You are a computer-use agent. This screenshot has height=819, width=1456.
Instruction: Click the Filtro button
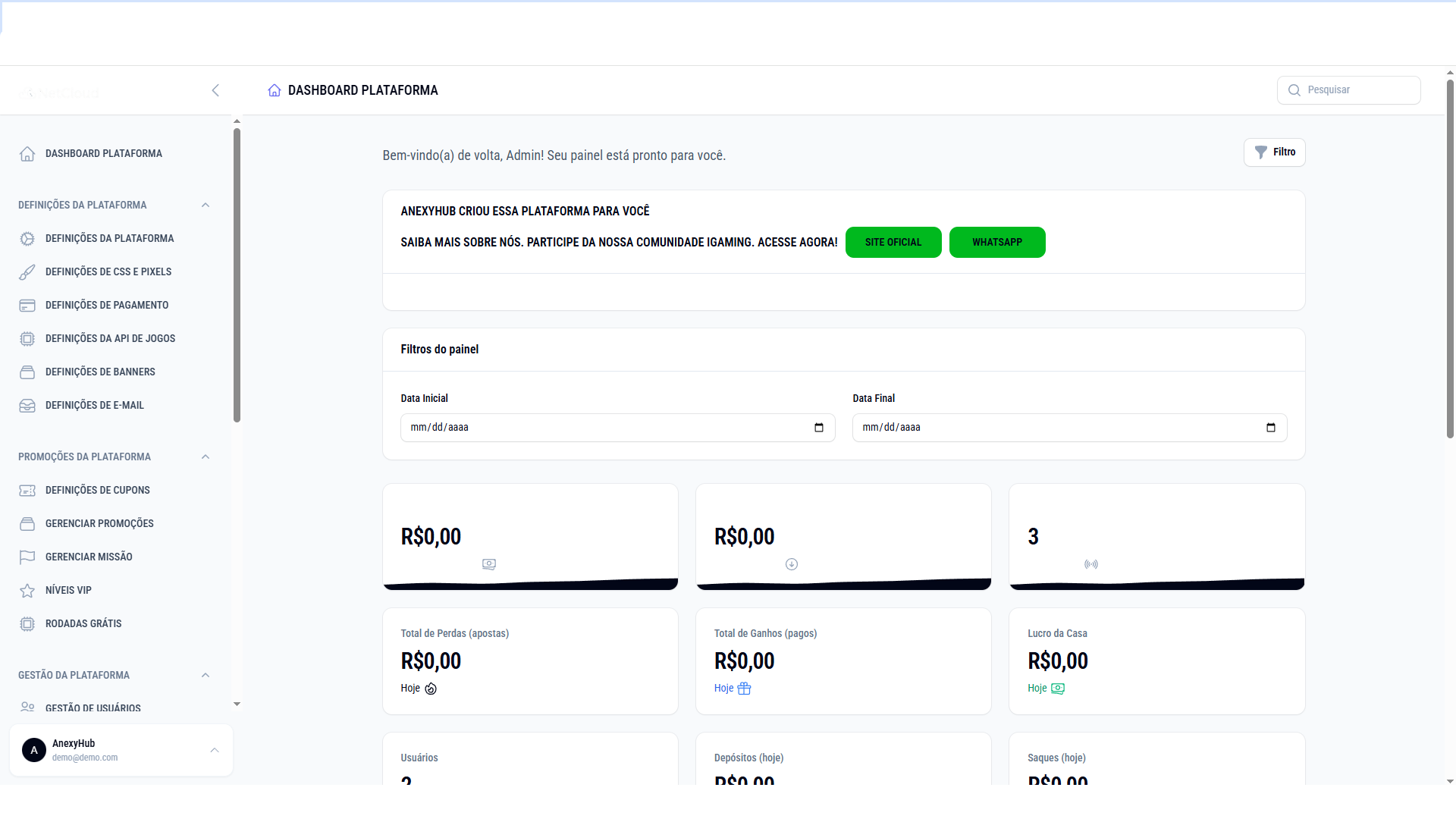(x=1275, y=152)
